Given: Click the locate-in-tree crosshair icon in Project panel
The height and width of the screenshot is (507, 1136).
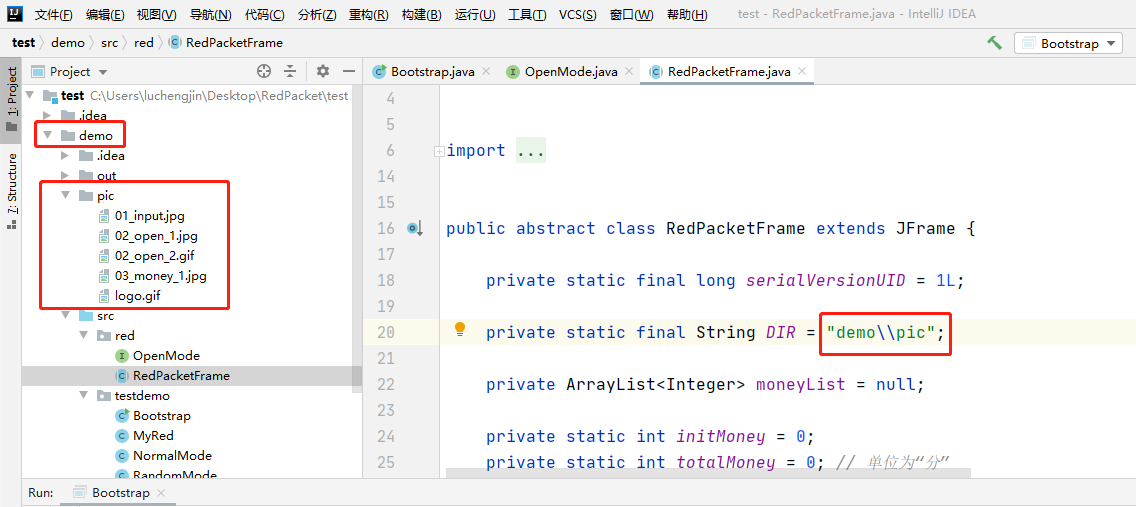Looking at the screenshot, I should pos(264,71).
